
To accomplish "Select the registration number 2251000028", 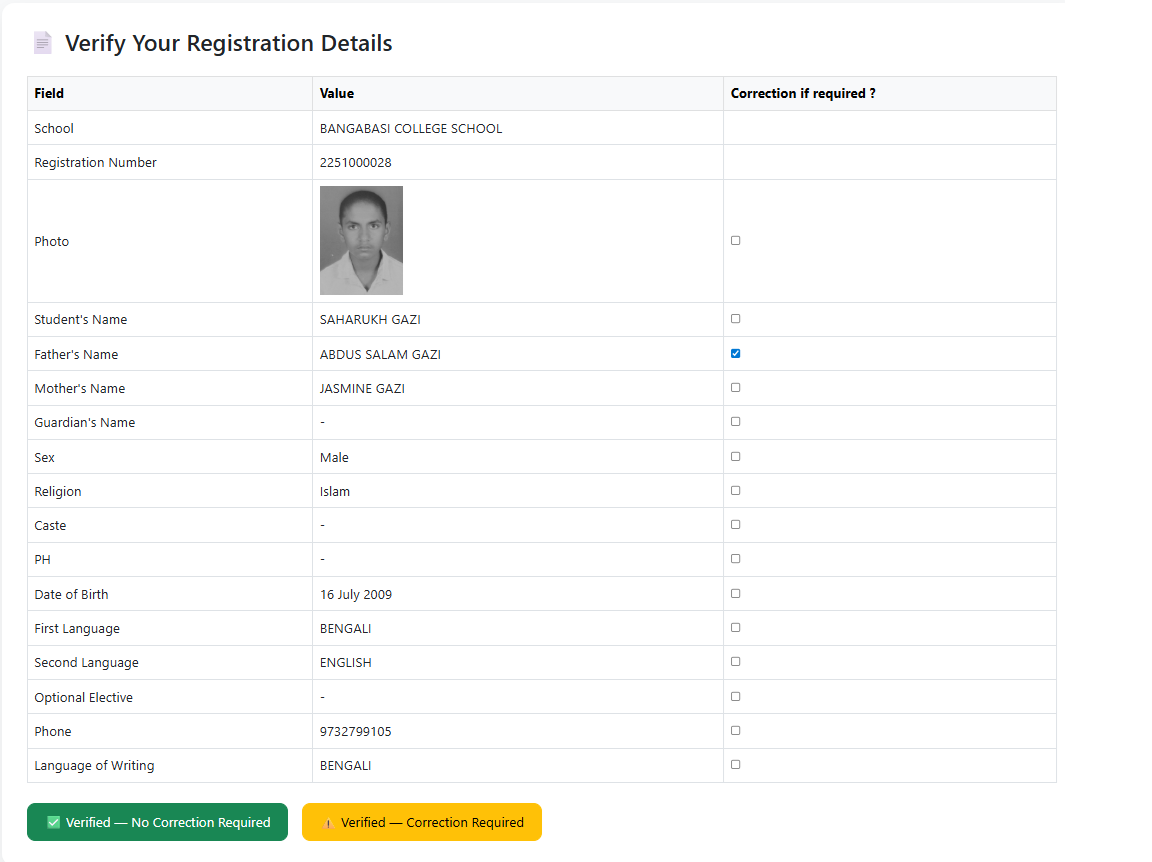I will [356, 162].
